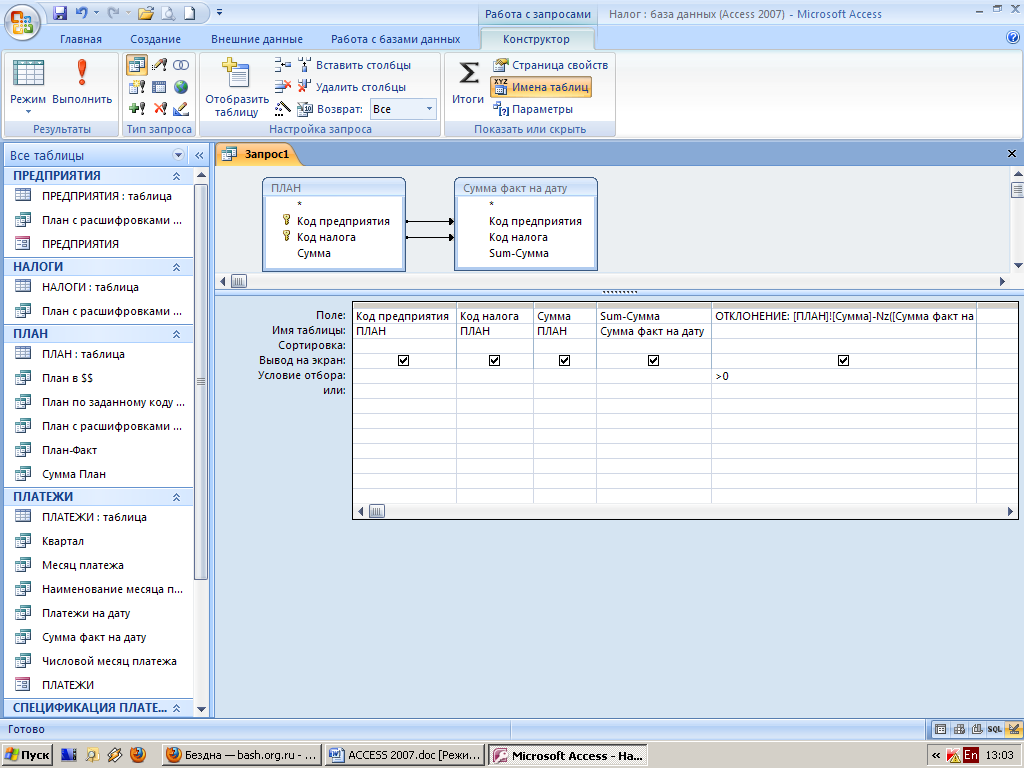Close Запрос1 query window
The height and width of the screenshot is (768, 1024).
[1012, 153]
